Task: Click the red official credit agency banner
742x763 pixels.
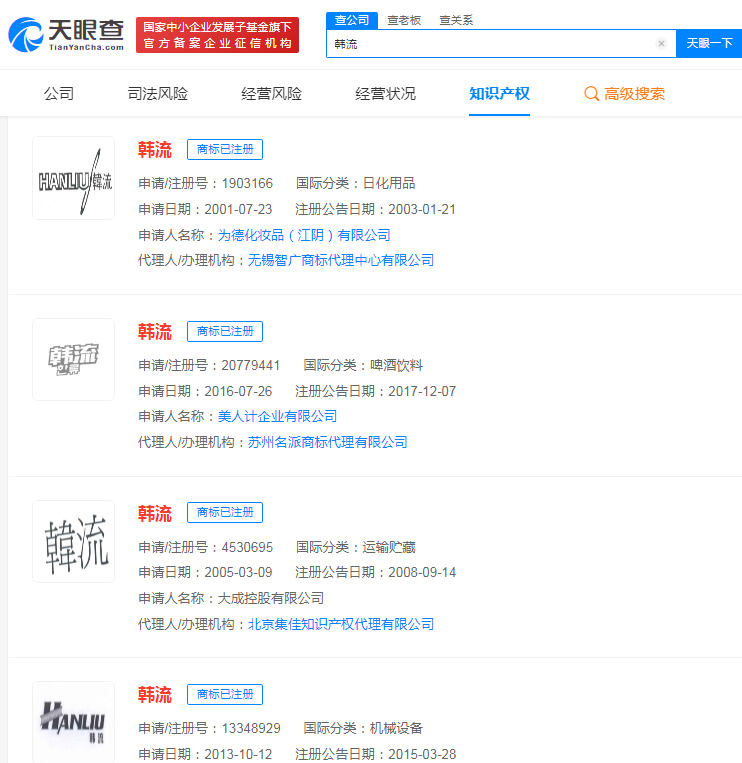Action: pos(217,35)
